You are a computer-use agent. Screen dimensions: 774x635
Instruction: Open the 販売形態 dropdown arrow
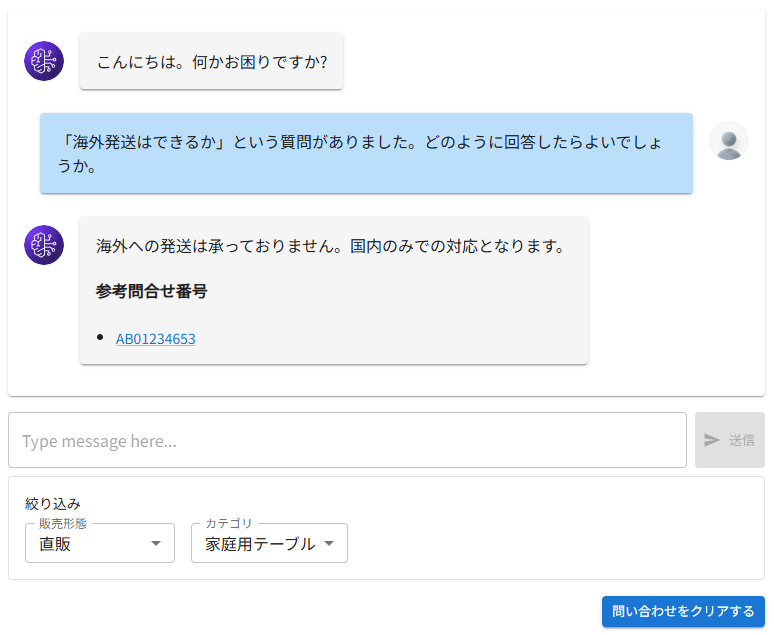pos(155,543)
